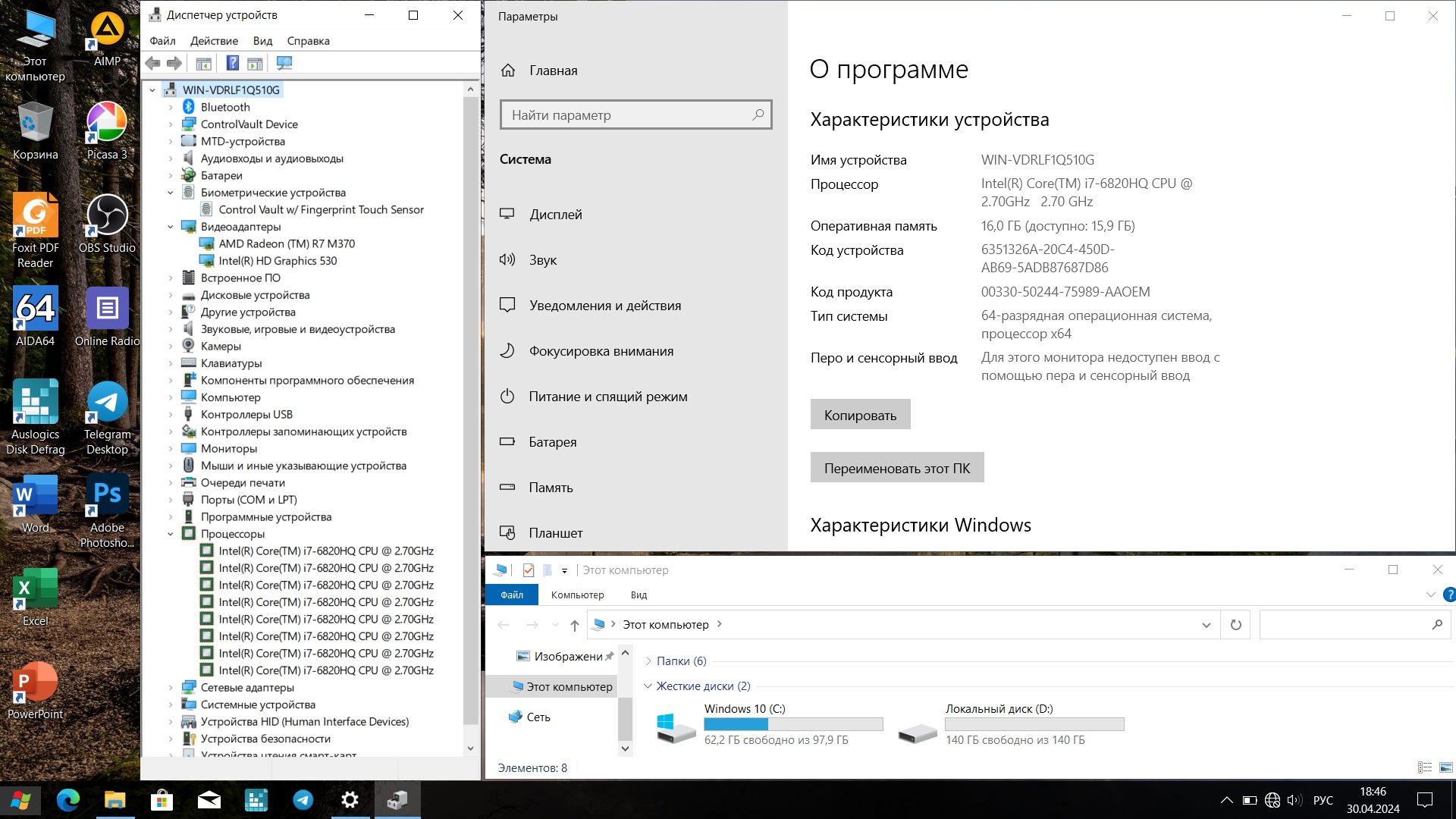
Task: Select Picasa 3 desktop icon
Action: 107,130
